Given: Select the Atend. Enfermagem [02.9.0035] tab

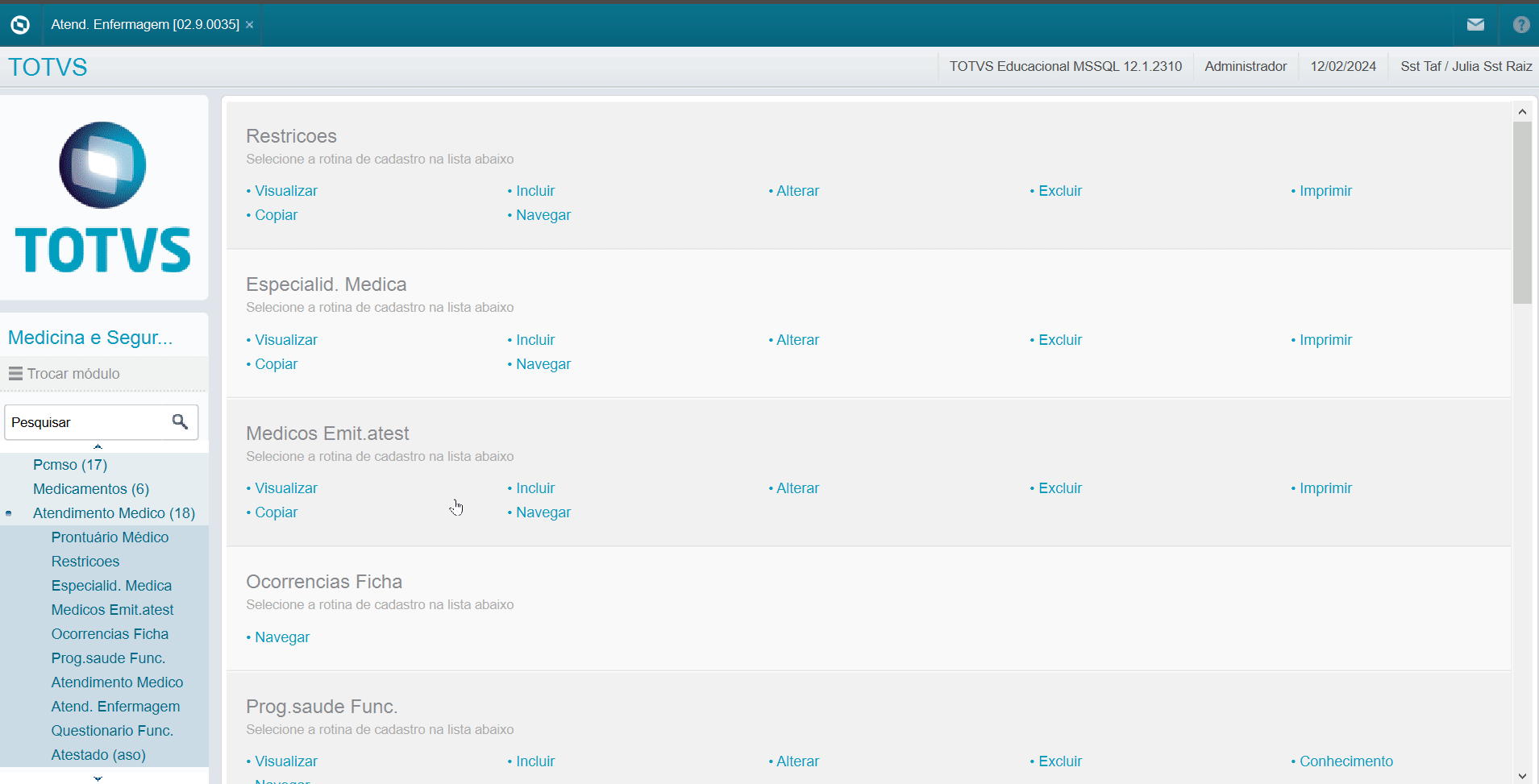Looking at the screenshot, I should (145, 25).
